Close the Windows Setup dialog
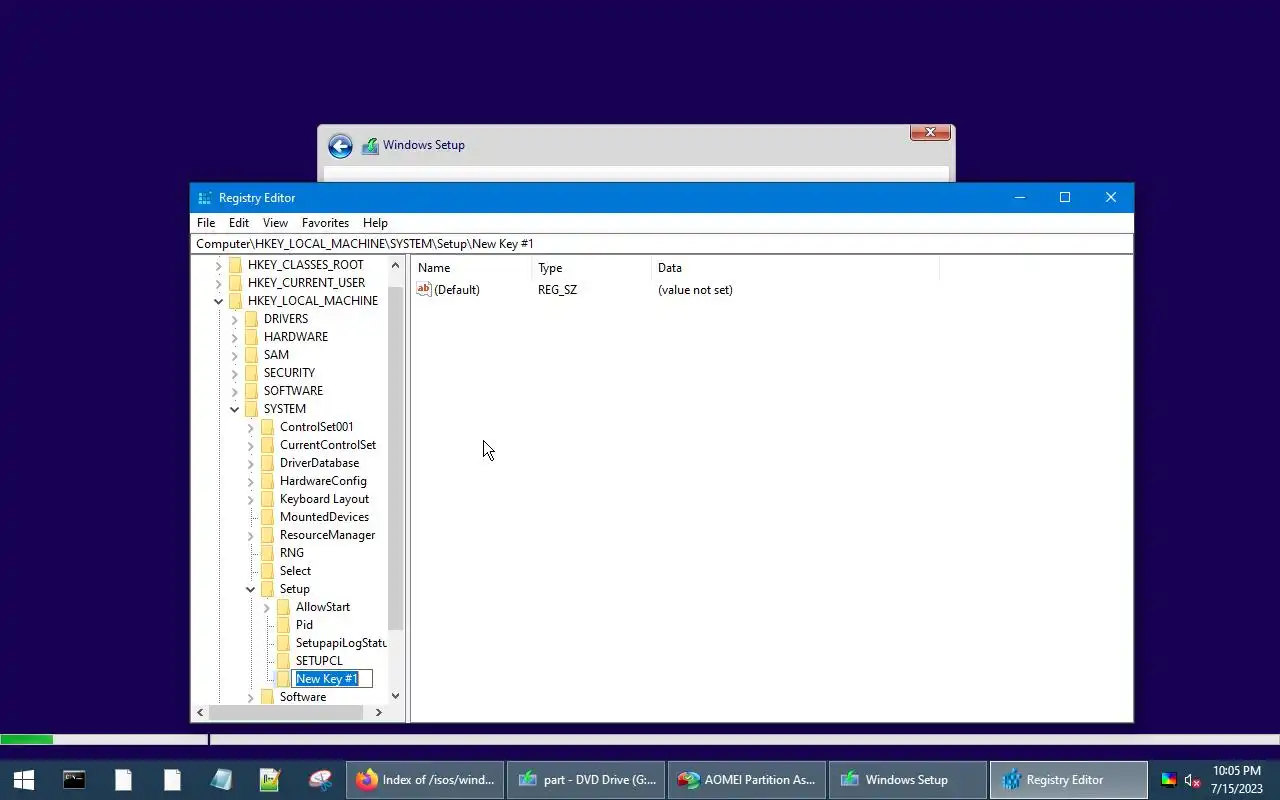 point(930,132)
